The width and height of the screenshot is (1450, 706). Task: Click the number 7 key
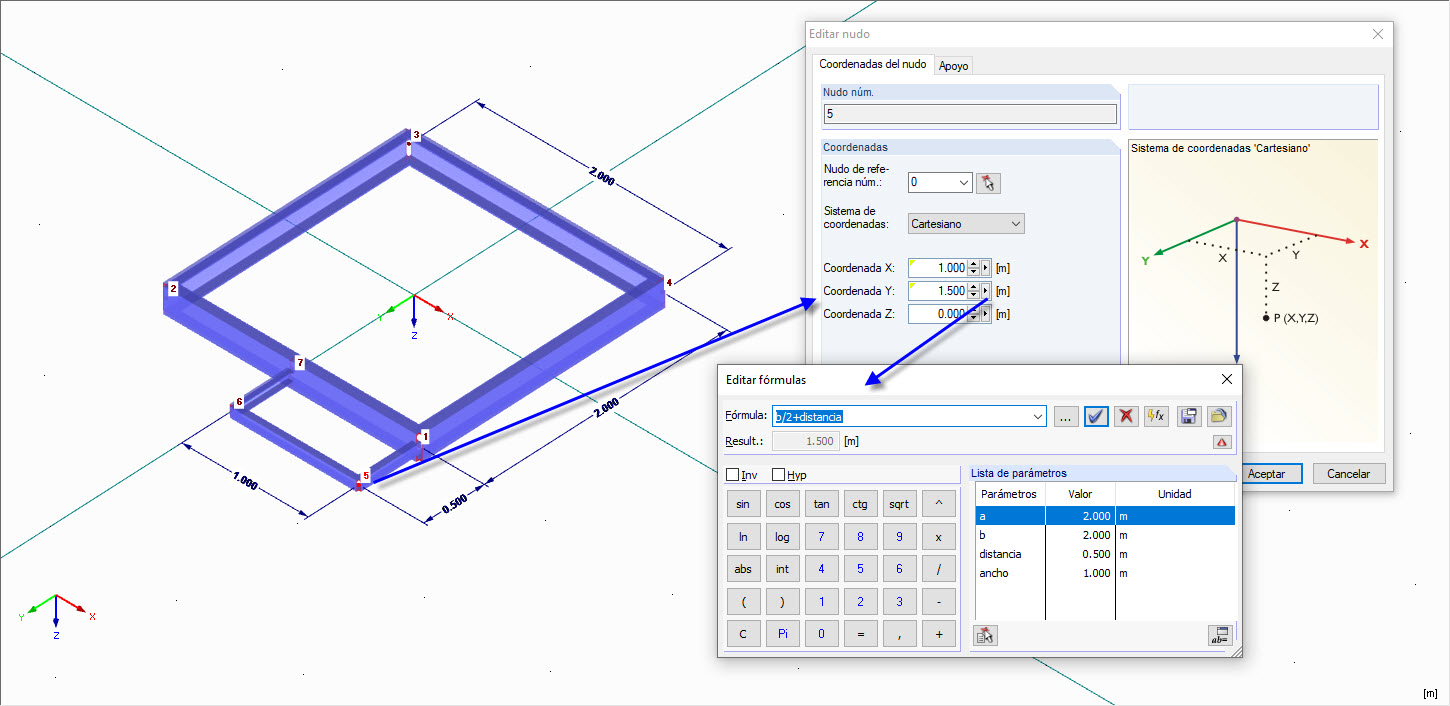pos(821,537)
